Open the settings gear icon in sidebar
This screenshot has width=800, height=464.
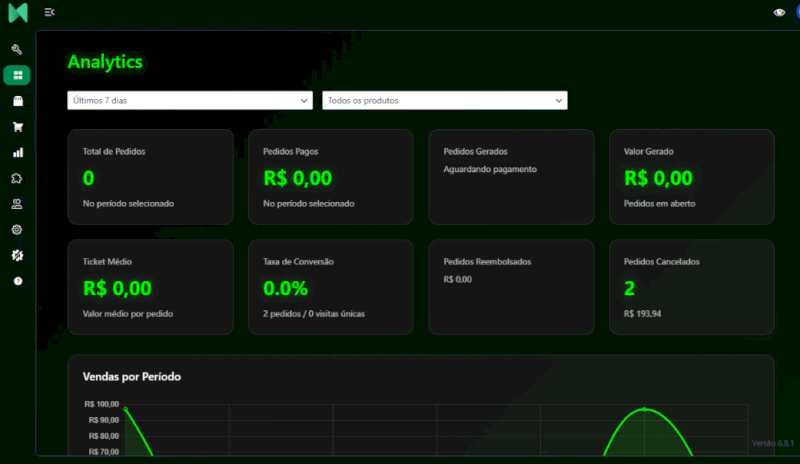point(17,229)
